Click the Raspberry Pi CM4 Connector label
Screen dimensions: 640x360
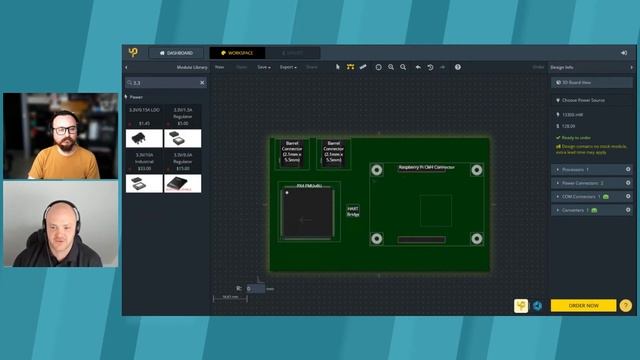tap(426, 167)
